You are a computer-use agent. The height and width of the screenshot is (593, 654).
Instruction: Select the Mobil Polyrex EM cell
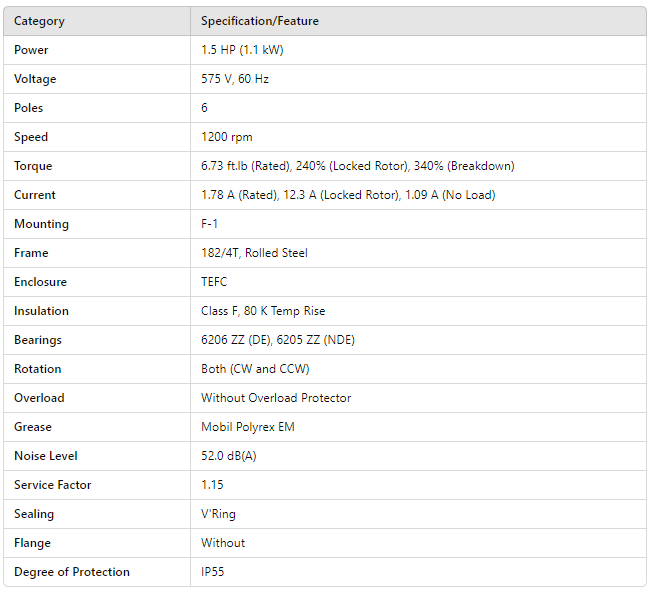[x=248, y=427]
